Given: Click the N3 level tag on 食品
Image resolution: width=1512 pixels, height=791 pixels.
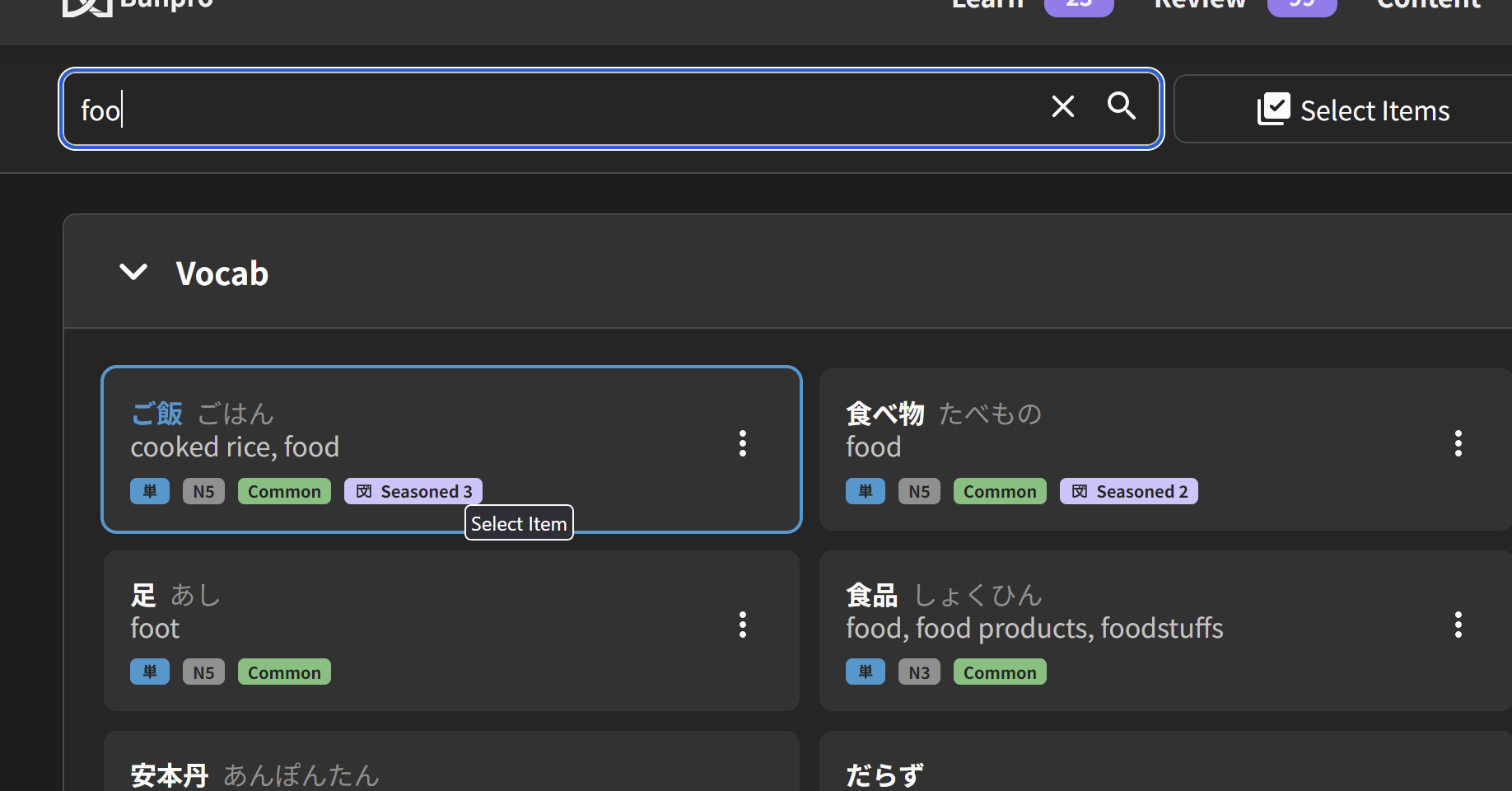Looking at the screenshot, I should pos(919,672).
